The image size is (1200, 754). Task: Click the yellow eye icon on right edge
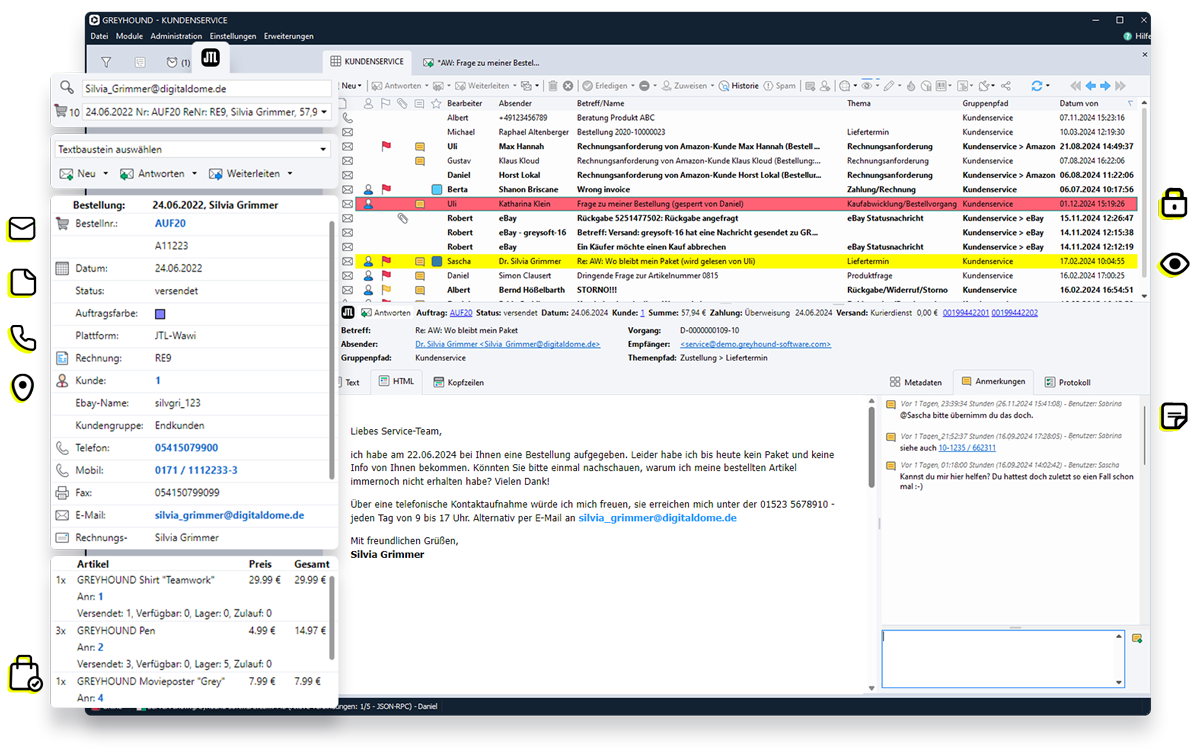[x=1174, y=264]
